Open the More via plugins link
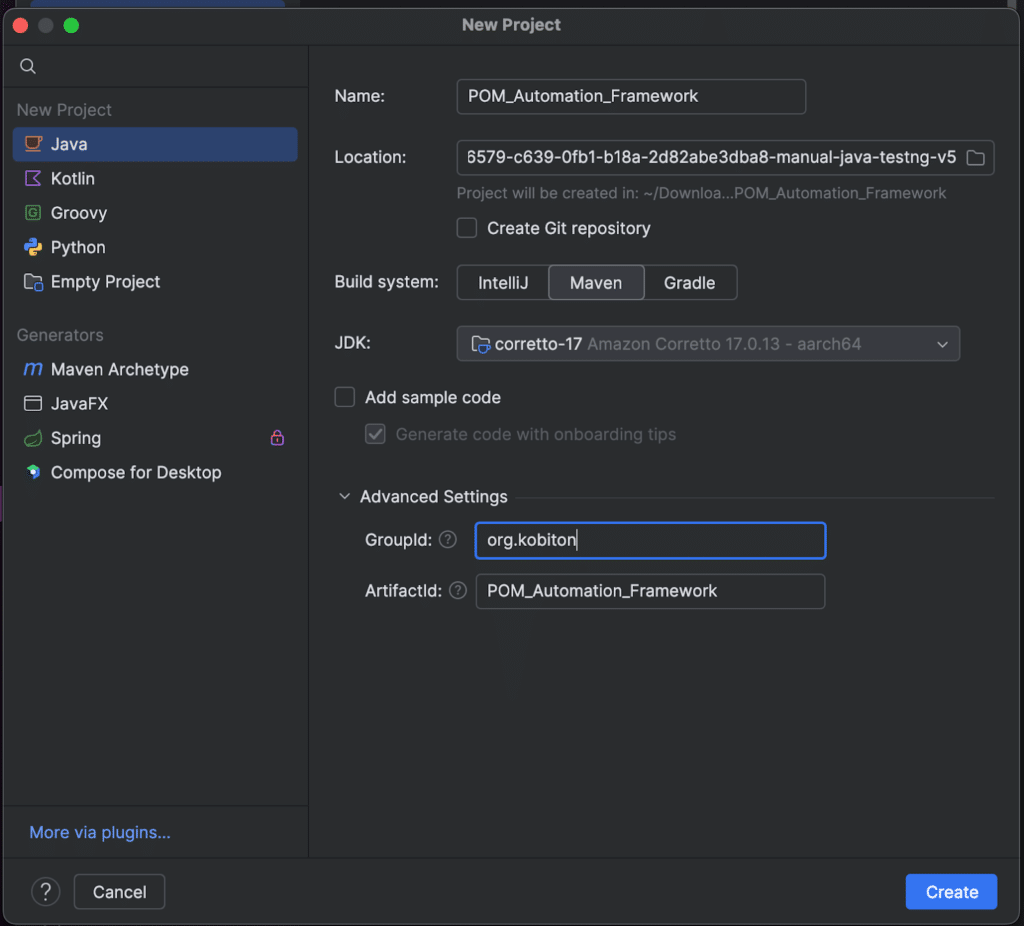Viewport: 1024px width, 926px height. pos(100,832)
